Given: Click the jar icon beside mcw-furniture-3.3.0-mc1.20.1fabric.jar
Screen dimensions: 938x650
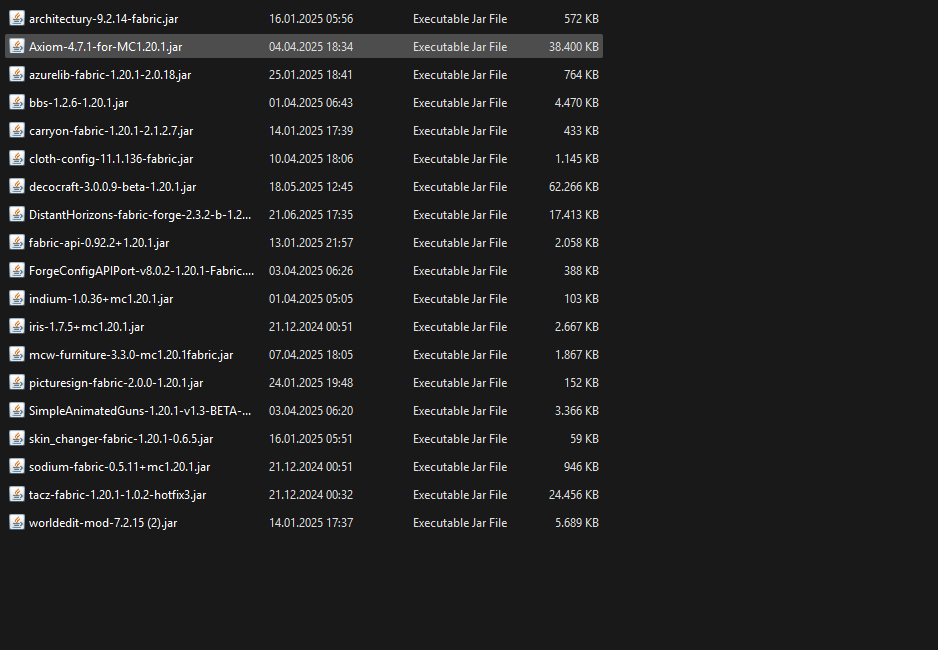Looking at the screenshot, I should 17,355.
